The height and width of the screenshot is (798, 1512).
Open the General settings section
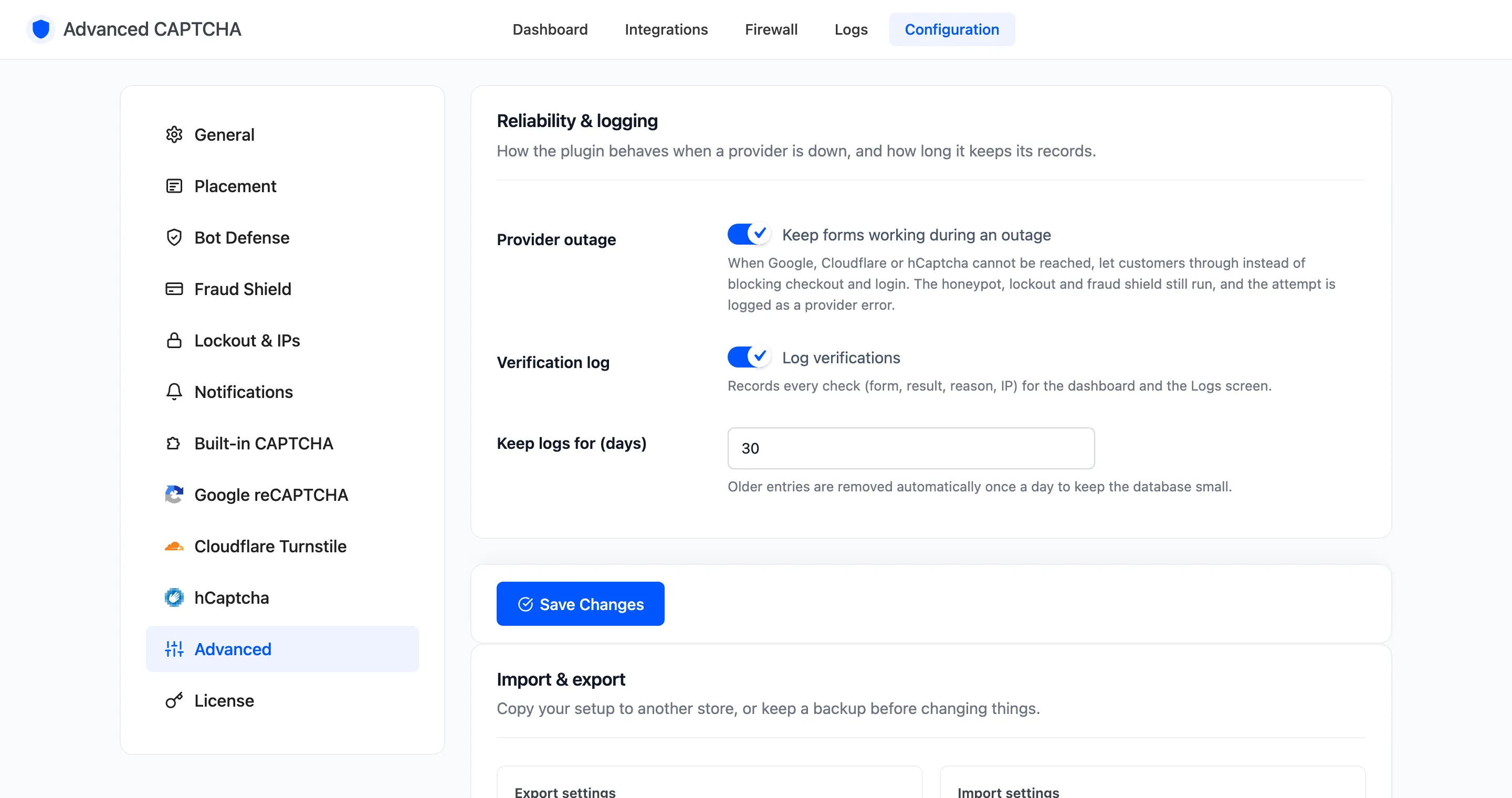click(x=282, y=135)
